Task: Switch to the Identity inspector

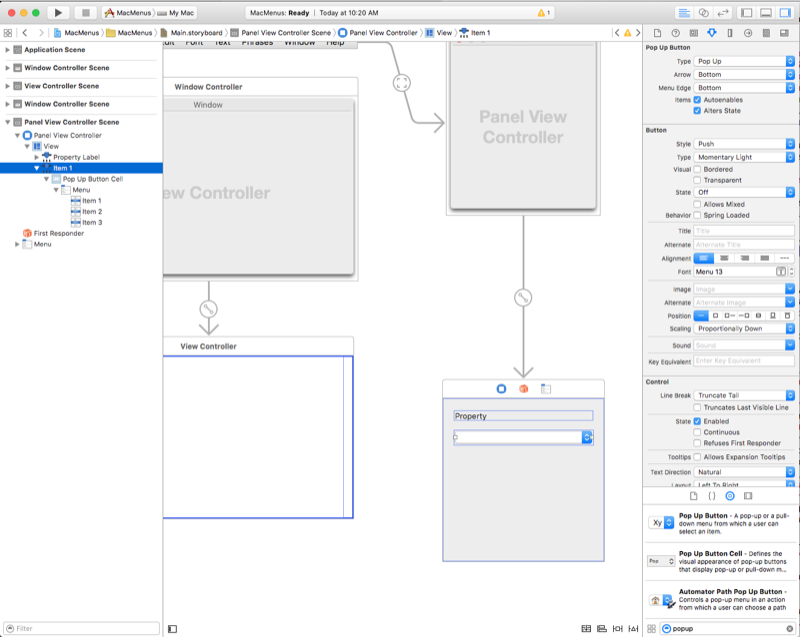Action: click(x=695, y=31)
